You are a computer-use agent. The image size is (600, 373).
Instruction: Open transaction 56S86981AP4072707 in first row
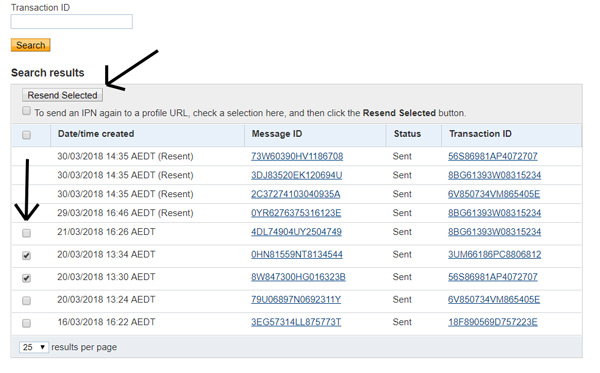493,156
